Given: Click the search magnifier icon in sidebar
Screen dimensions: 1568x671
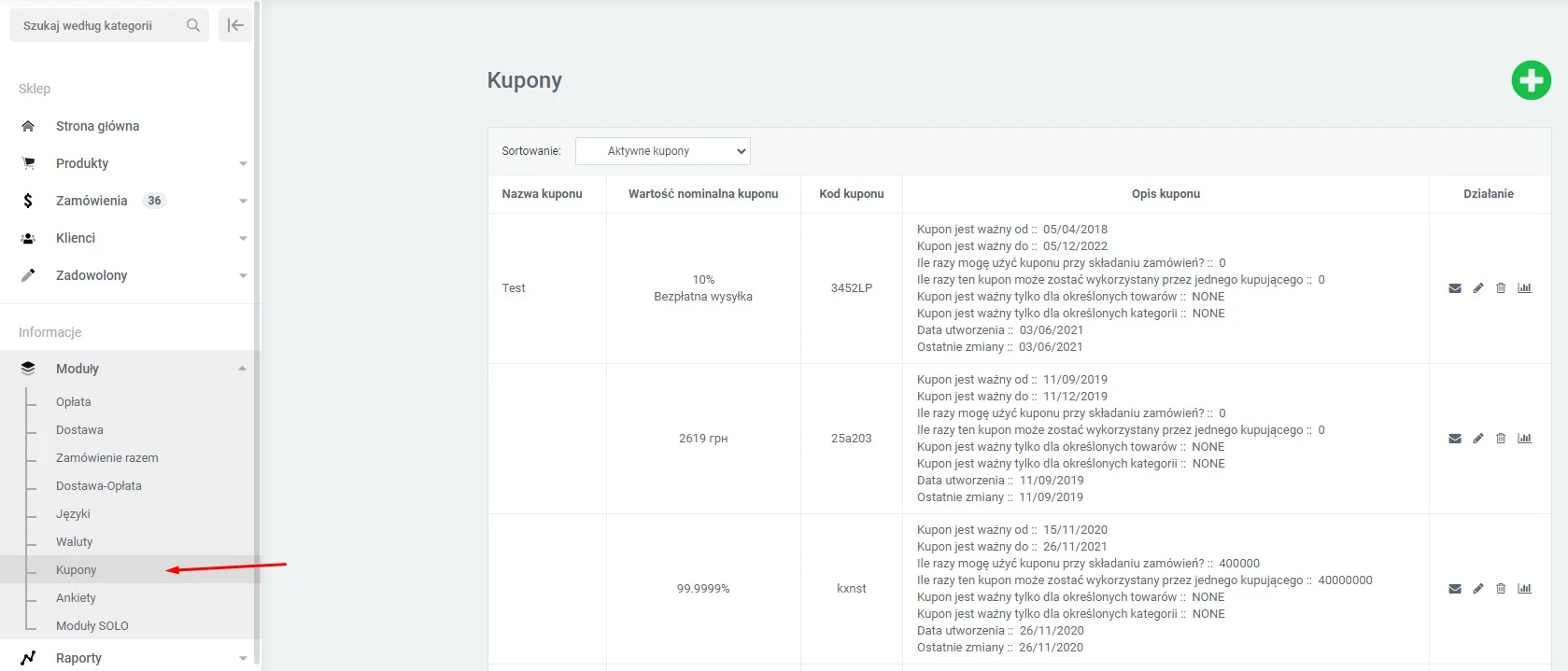Looking at the screenshot, I should 193,25.
